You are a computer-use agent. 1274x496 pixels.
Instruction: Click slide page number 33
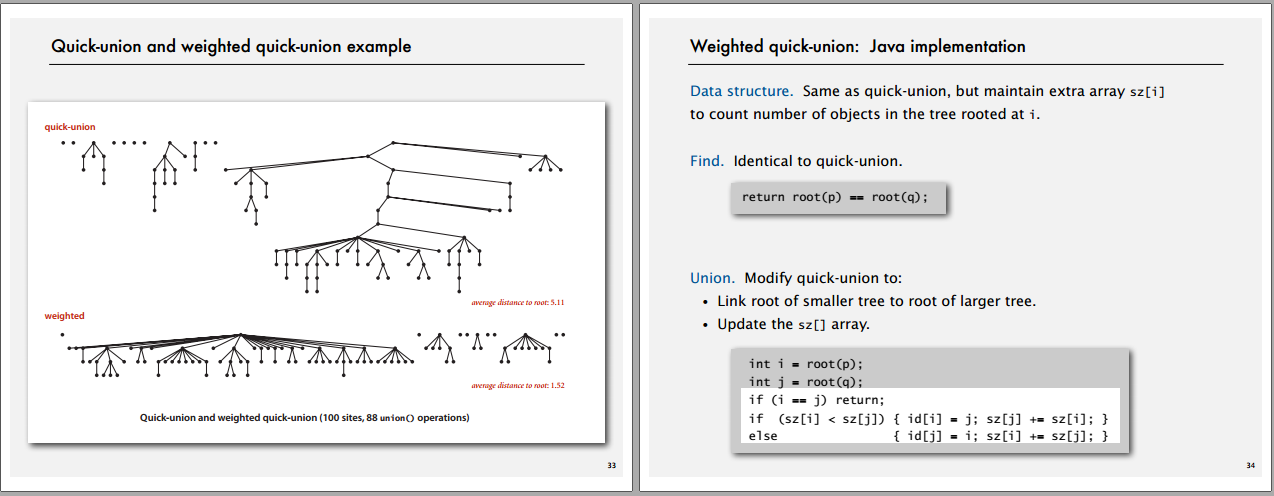click(612, 466)
